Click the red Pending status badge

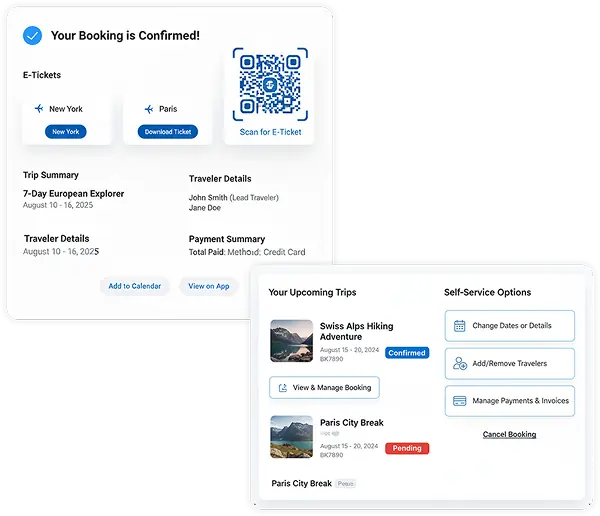coord(407,448)
